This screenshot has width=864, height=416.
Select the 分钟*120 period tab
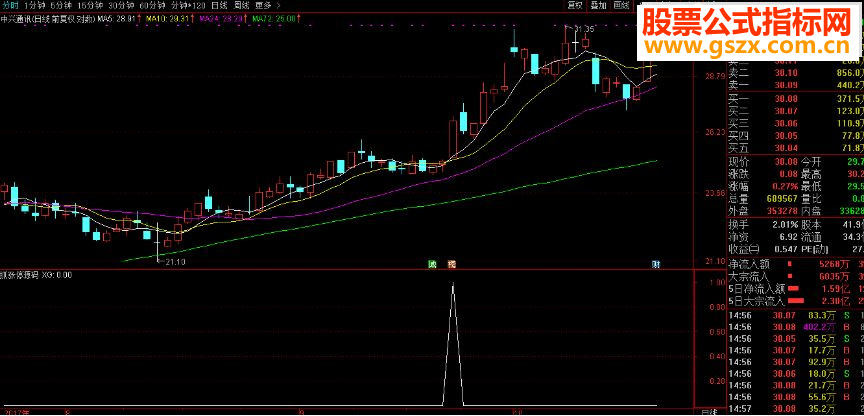pyautogui.click(x=188, y=6)
